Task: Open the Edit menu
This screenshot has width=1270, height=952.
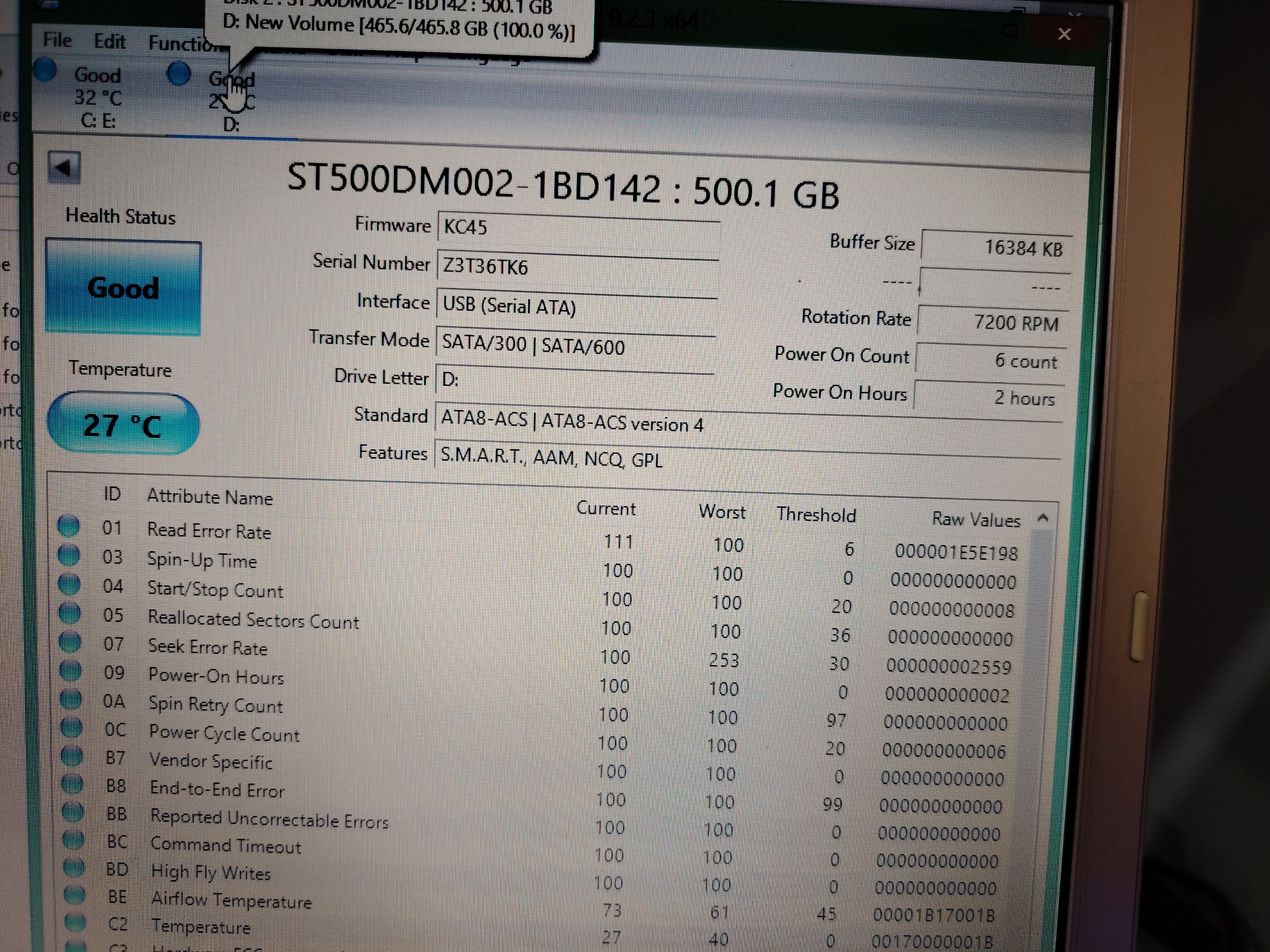Action: (110, 41)
